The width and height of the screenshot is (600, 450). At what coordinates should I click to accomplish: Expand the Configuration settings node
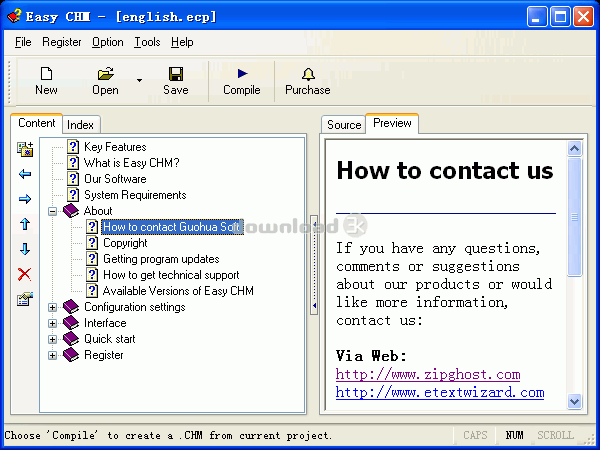point(52,307)
